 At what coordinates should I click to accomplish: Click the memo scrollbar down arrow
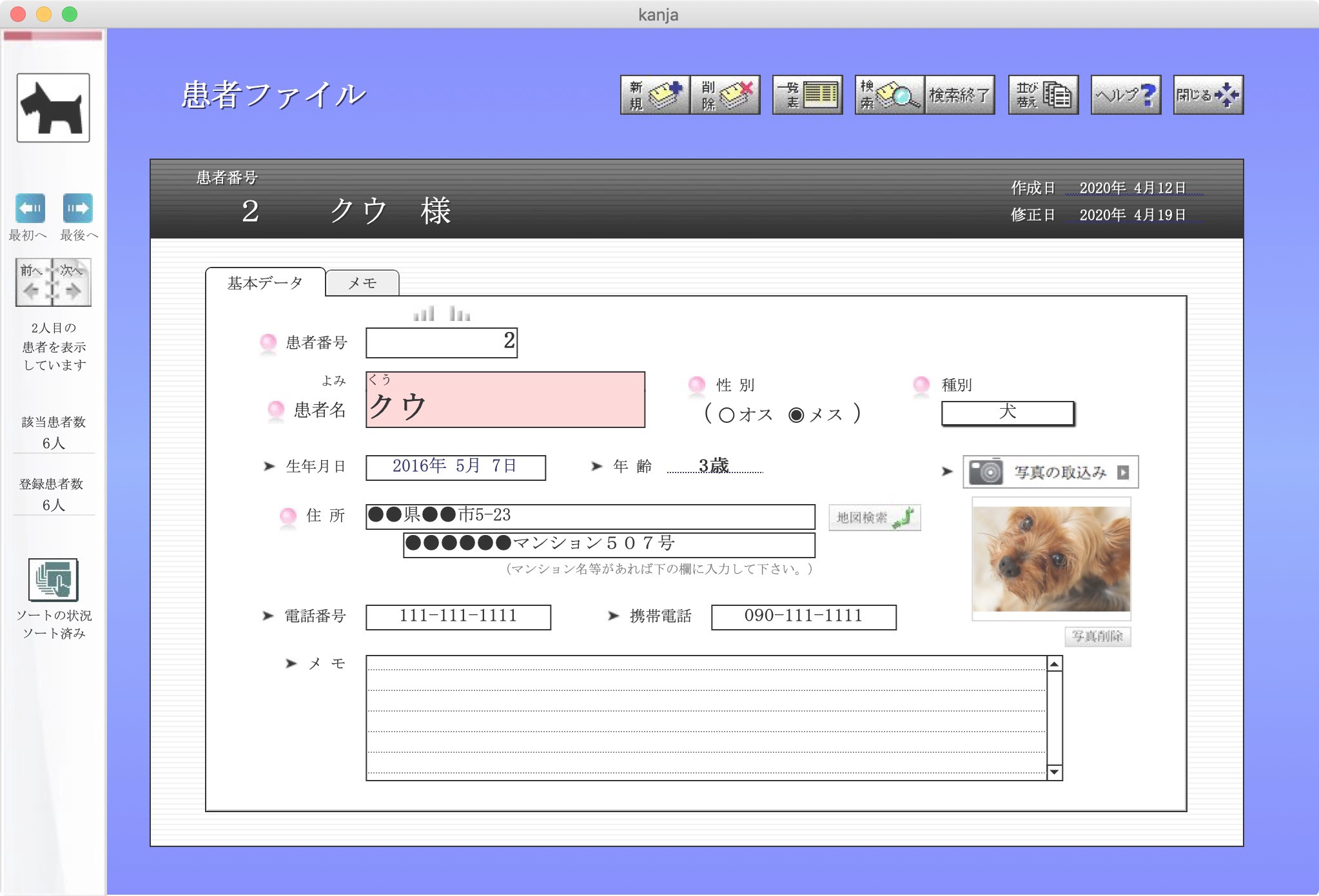point(1053,771)
